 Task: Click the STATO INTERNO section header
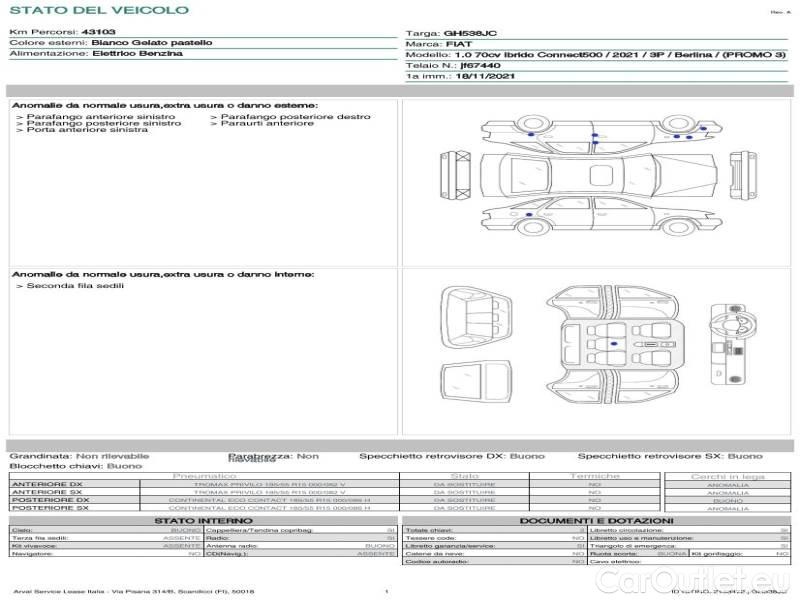[203, 521]
